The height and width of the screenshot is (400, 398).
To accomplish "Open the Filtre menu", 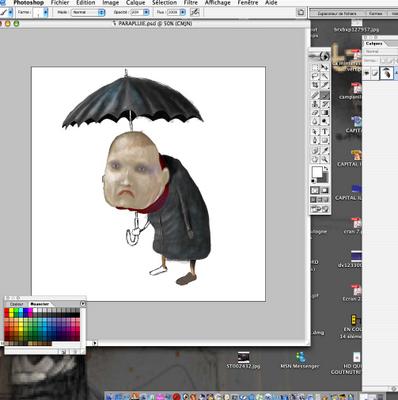I will [191, 3].
